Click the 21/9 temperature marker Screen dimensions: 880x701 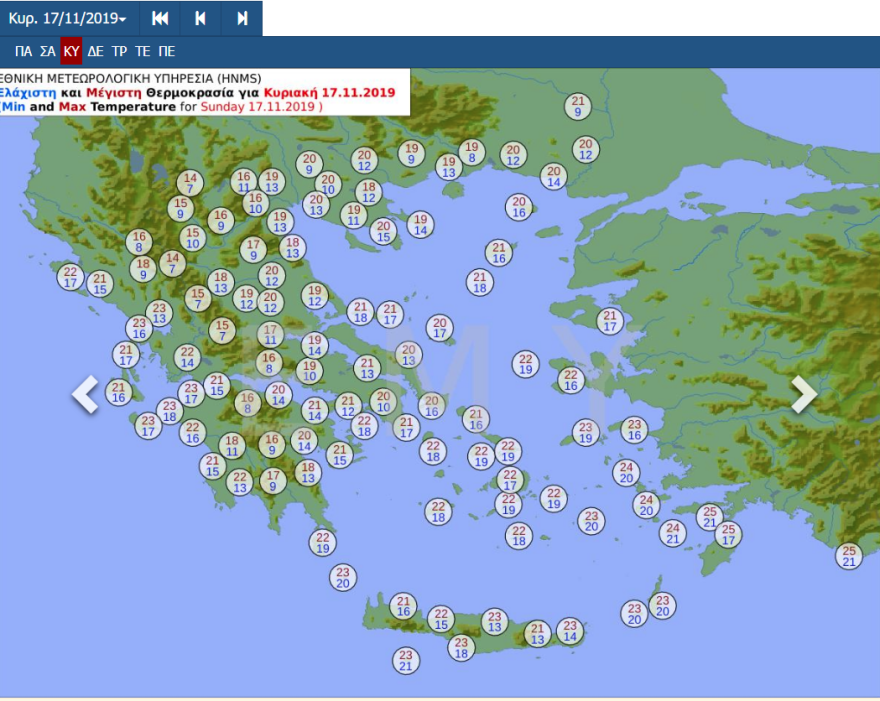pos(577,106)
